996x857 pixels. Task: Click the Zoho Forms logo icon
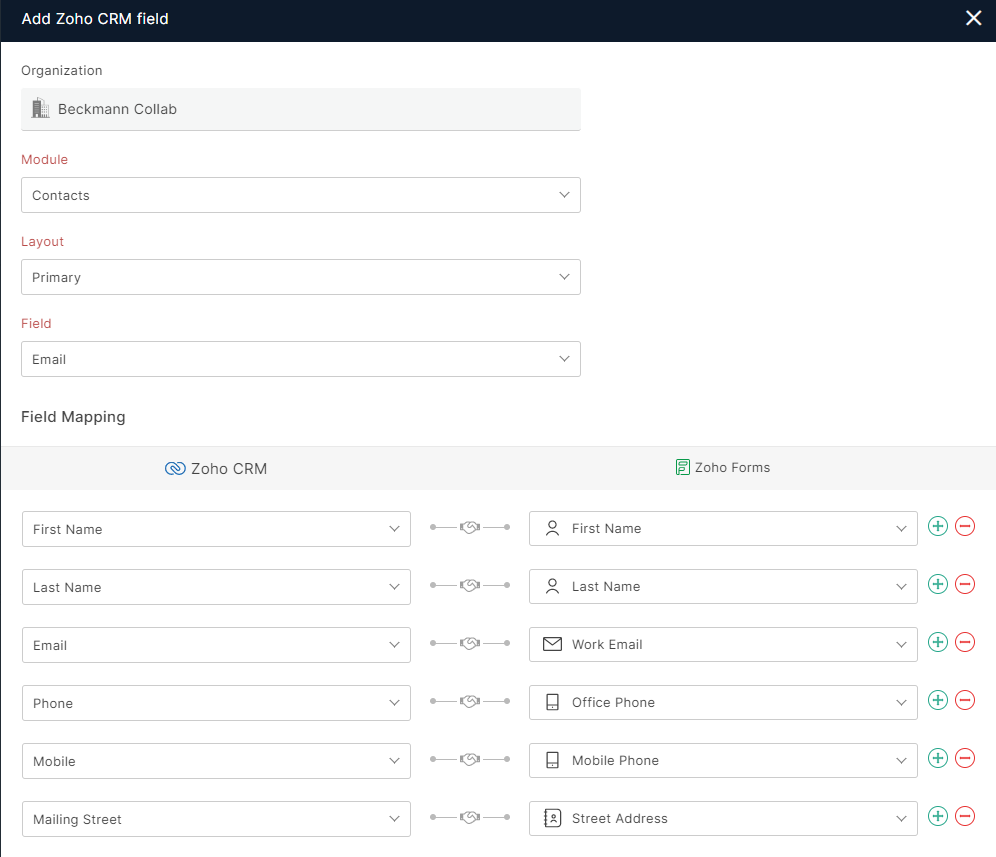click(682, 468)
